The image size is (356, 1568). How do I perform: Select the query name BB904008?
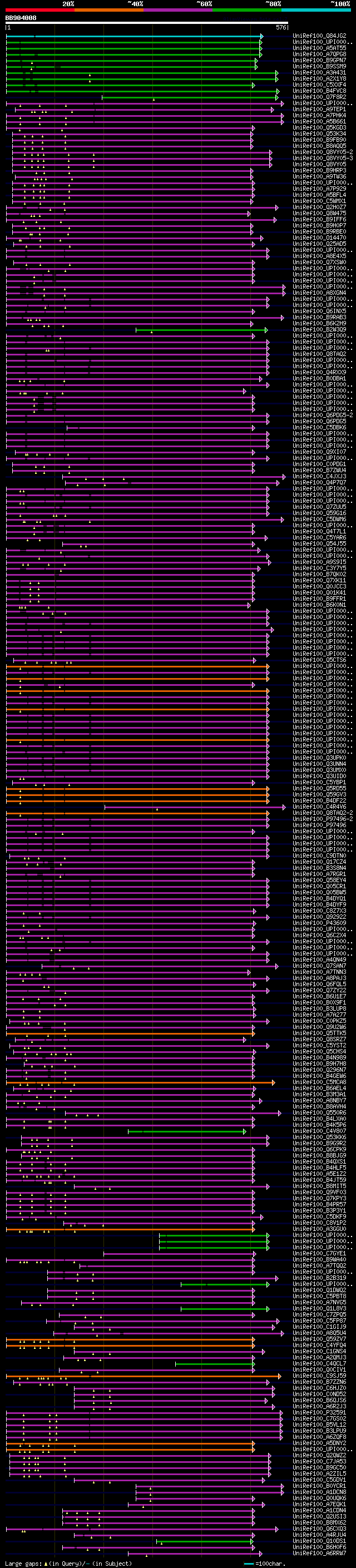point(21,18)
